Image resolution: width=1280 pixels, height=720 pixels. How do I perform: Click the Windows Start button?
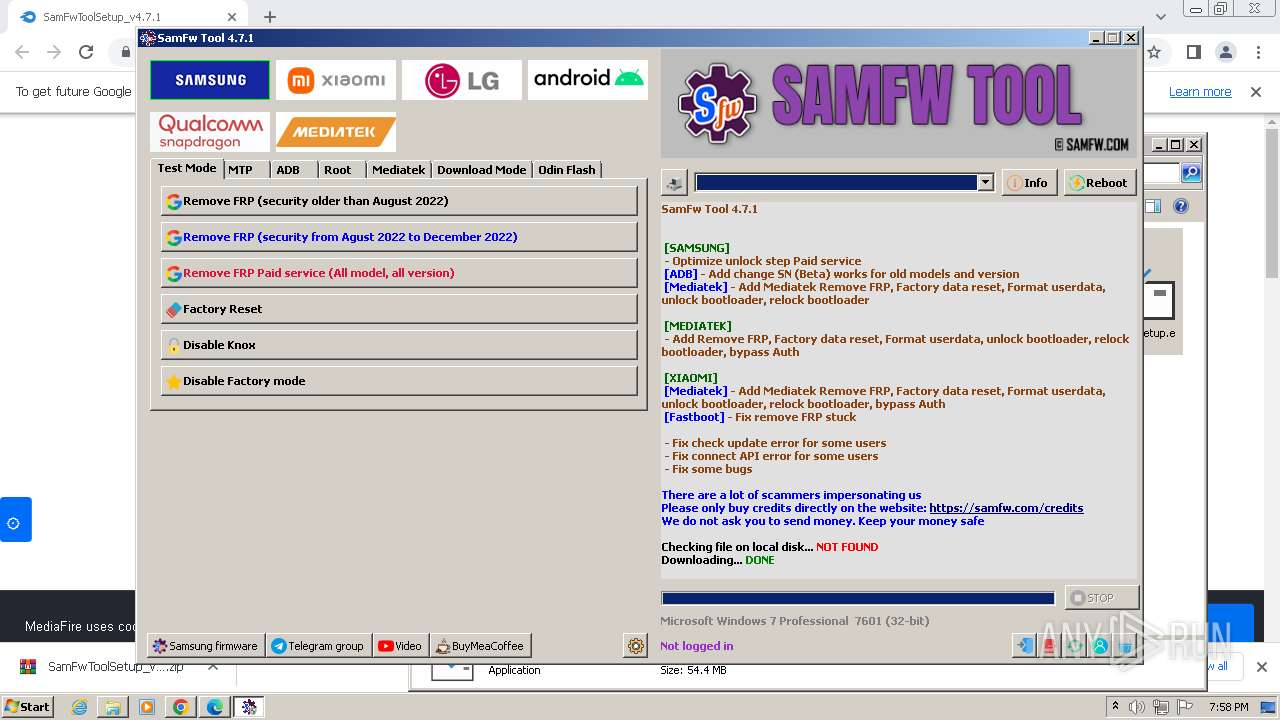point(28,707)
